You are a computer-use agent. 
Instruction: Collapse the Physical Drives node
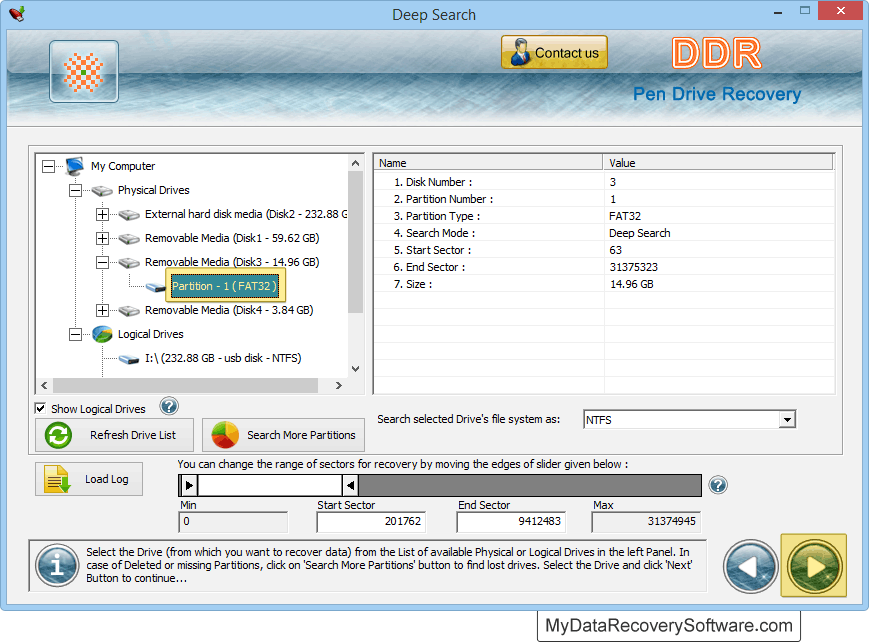[x=75, y=191]
